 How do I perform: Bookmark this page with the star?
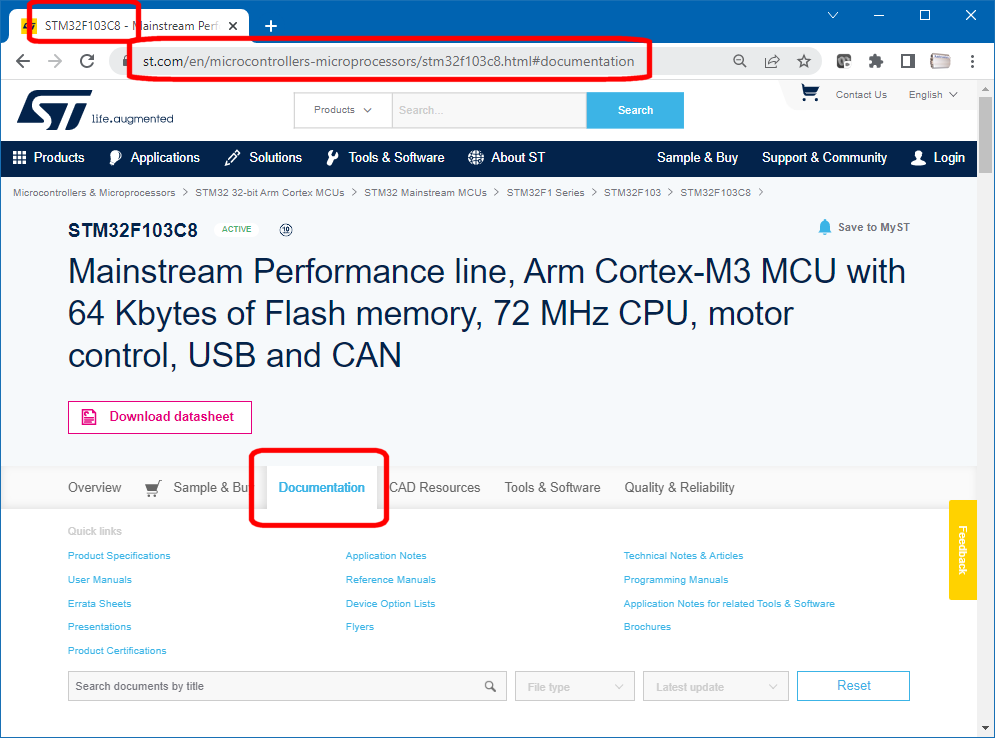(x=804, y=61)
